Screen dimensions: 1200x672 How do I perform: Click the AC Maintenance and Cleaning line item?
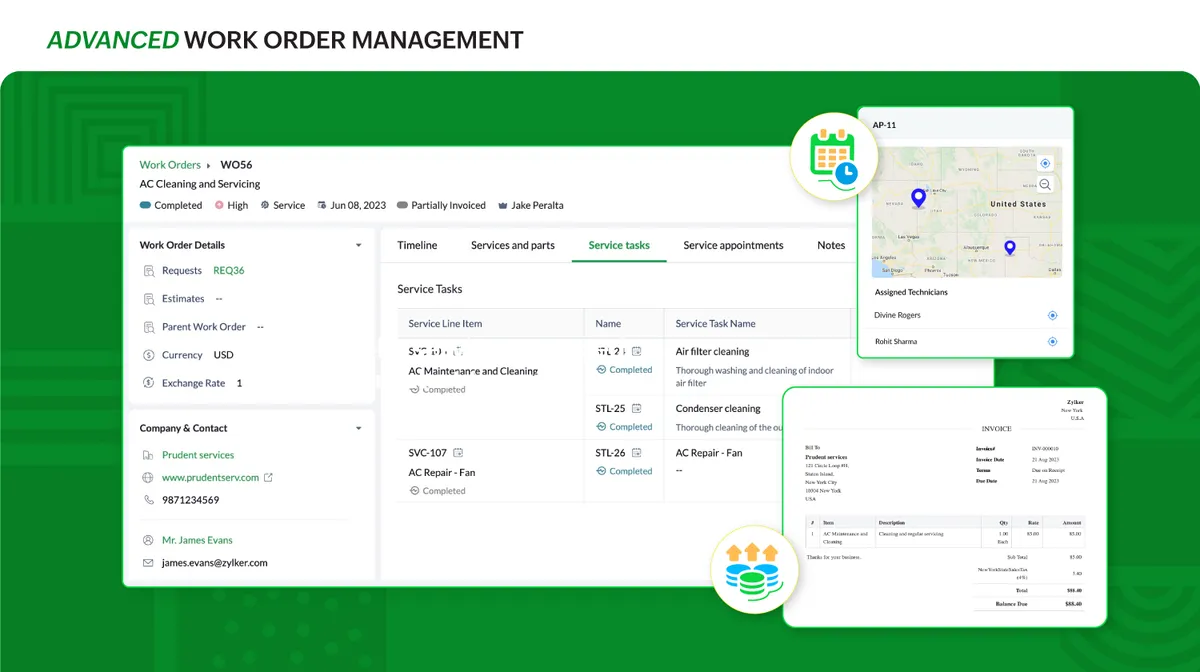(x=473, y=371)
